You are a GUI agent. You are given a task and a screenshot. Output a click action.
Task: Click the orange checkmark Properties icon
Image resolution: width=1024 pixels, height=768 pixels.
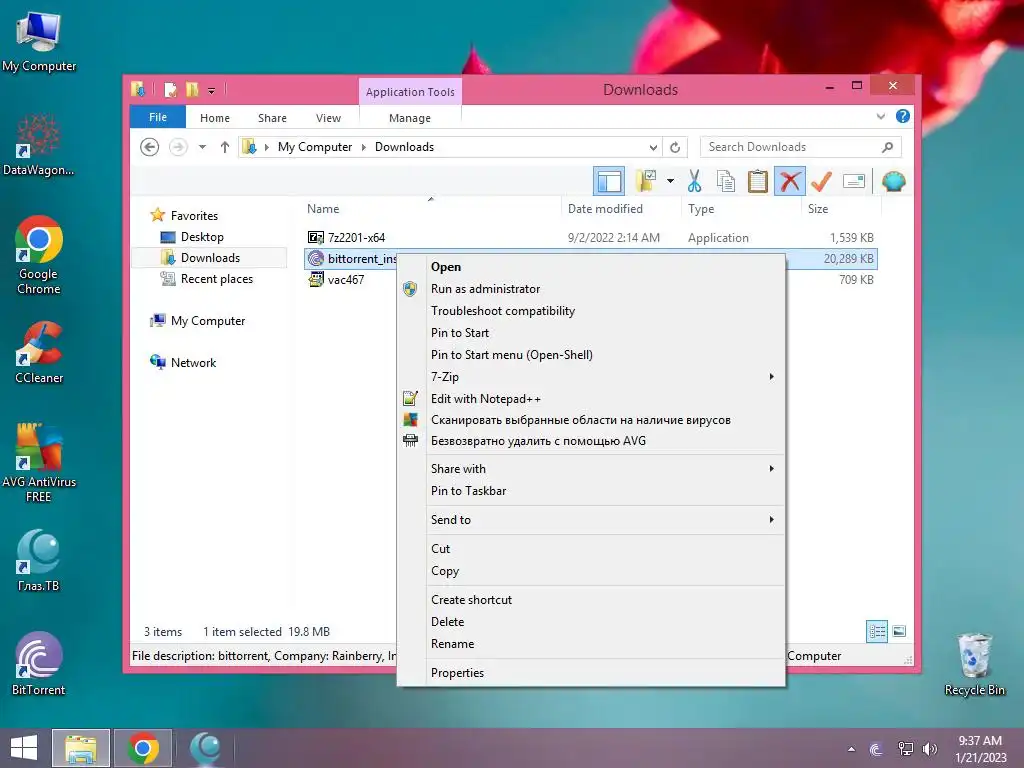(x=821, y=182)
